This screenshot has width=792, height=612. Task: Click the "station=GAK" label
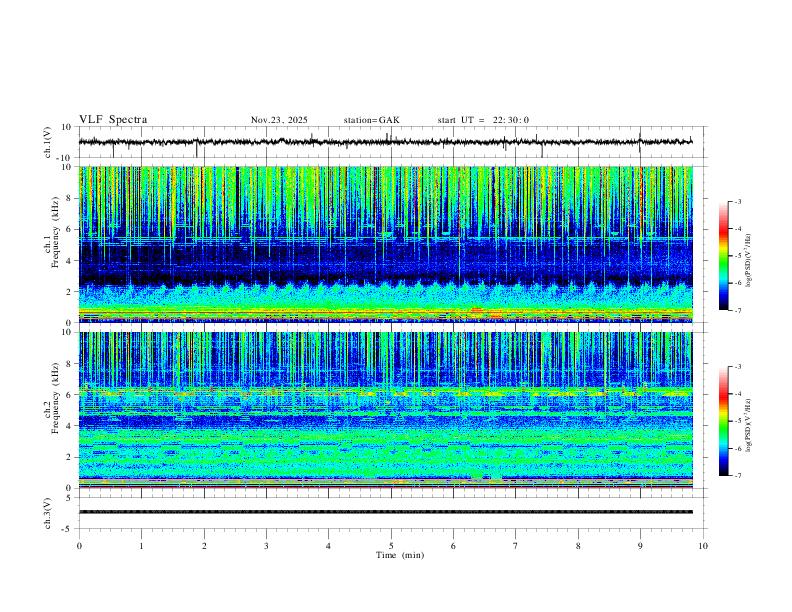pos(371,120)
